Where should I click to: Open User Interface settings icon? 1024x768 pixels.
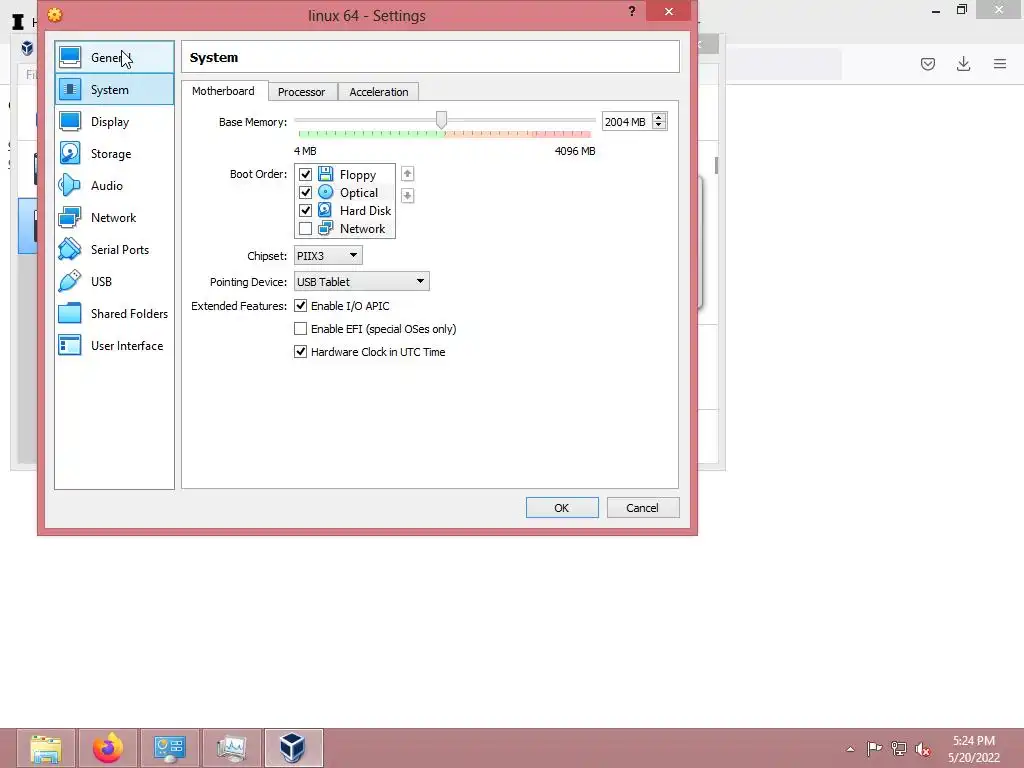70,345
